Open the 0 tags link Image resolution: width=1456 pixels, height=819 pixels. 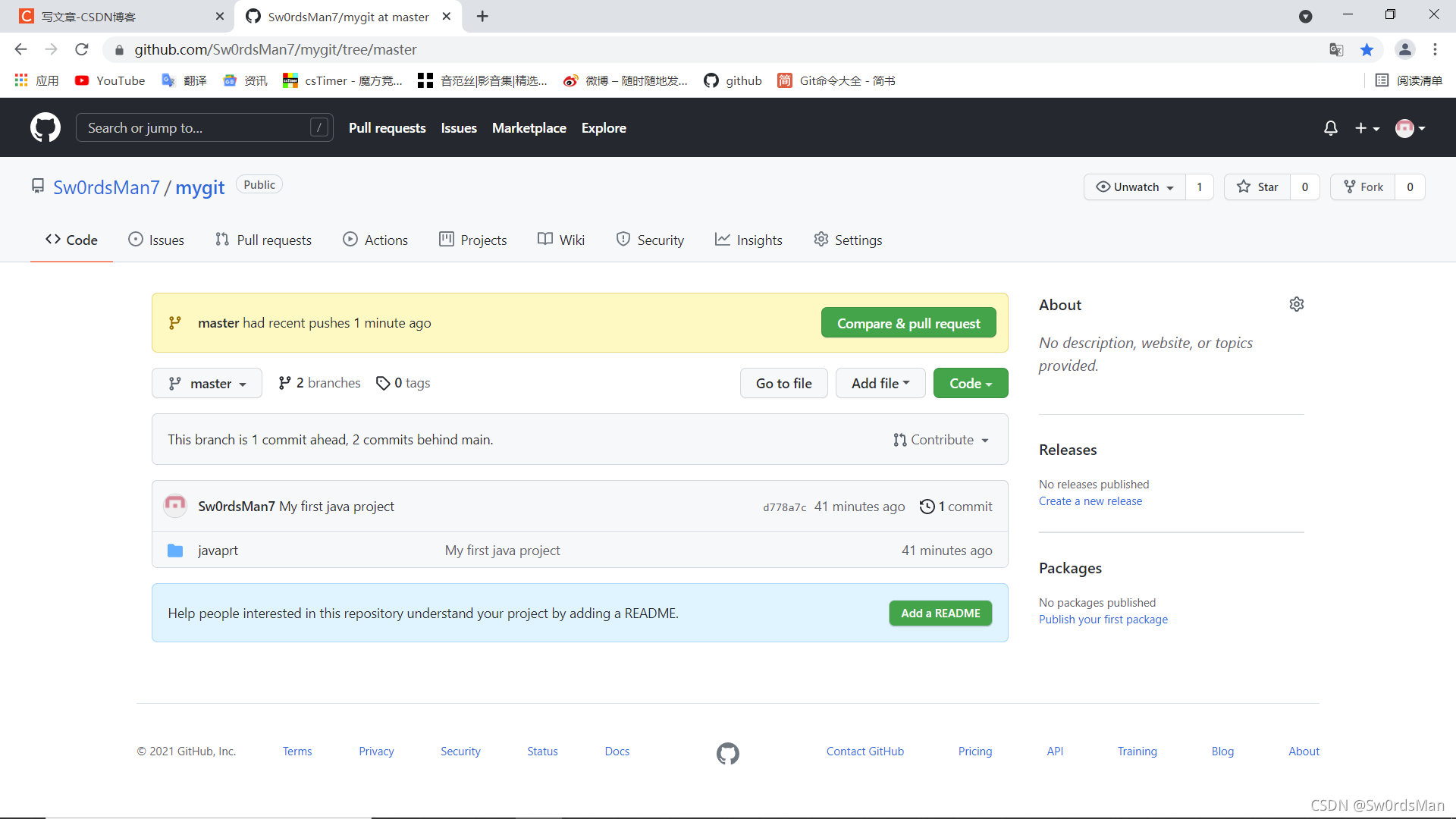(403, 383)
